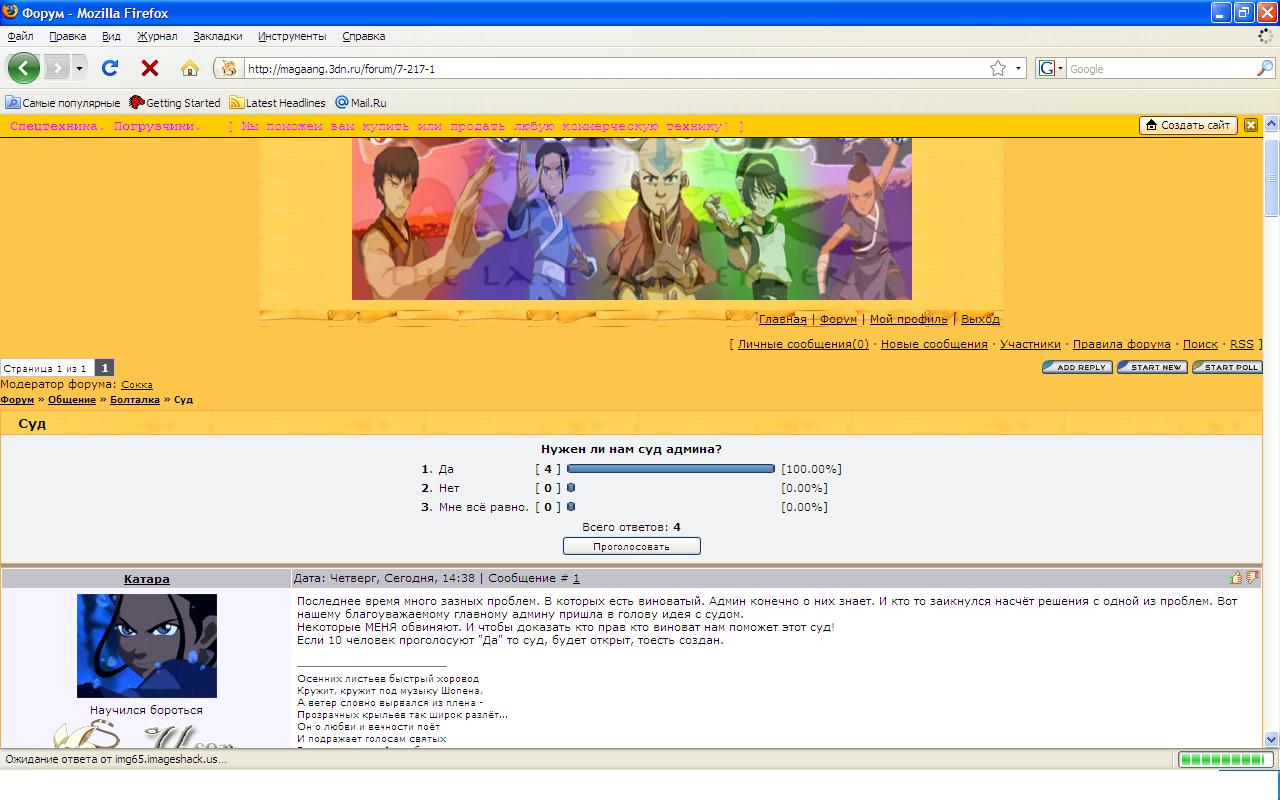Click the pink Спецтехника. Погрузчики. ad link
This screenshot has width=1280, height=800.
[x=105, y=126]
